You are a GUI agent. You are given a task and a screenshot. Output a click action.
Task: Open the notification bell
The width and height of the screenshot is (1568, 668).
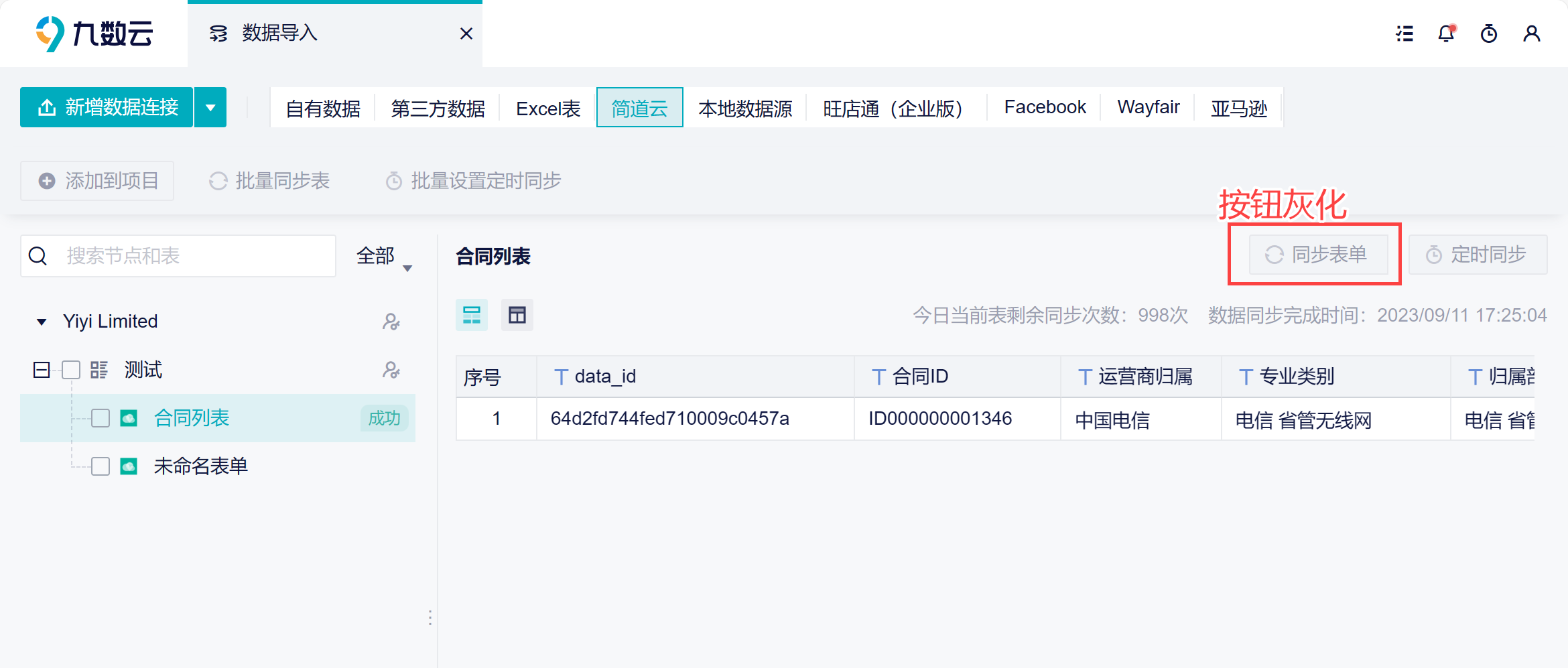[1447, 34]
